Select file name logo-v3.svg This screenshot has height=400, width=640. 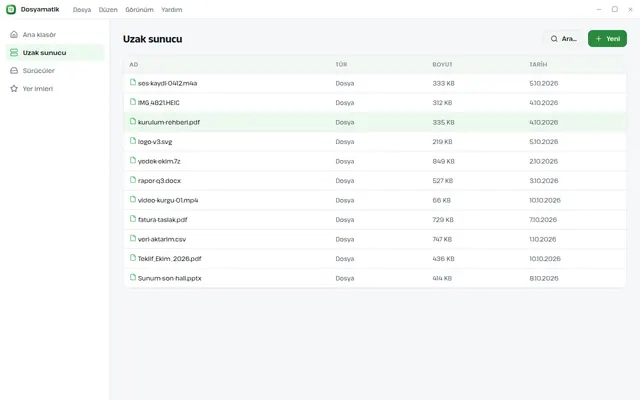155,142
